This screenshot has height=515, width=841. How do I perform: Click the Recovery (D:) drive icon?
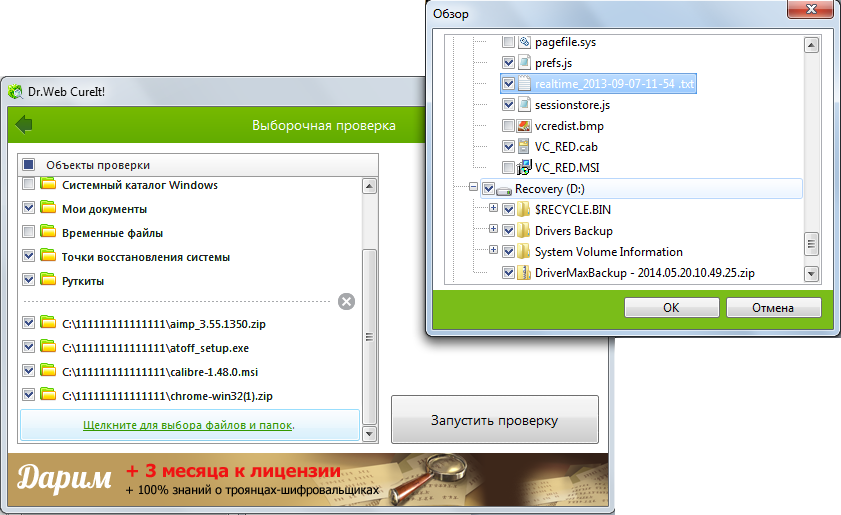[x=504, y=189]
